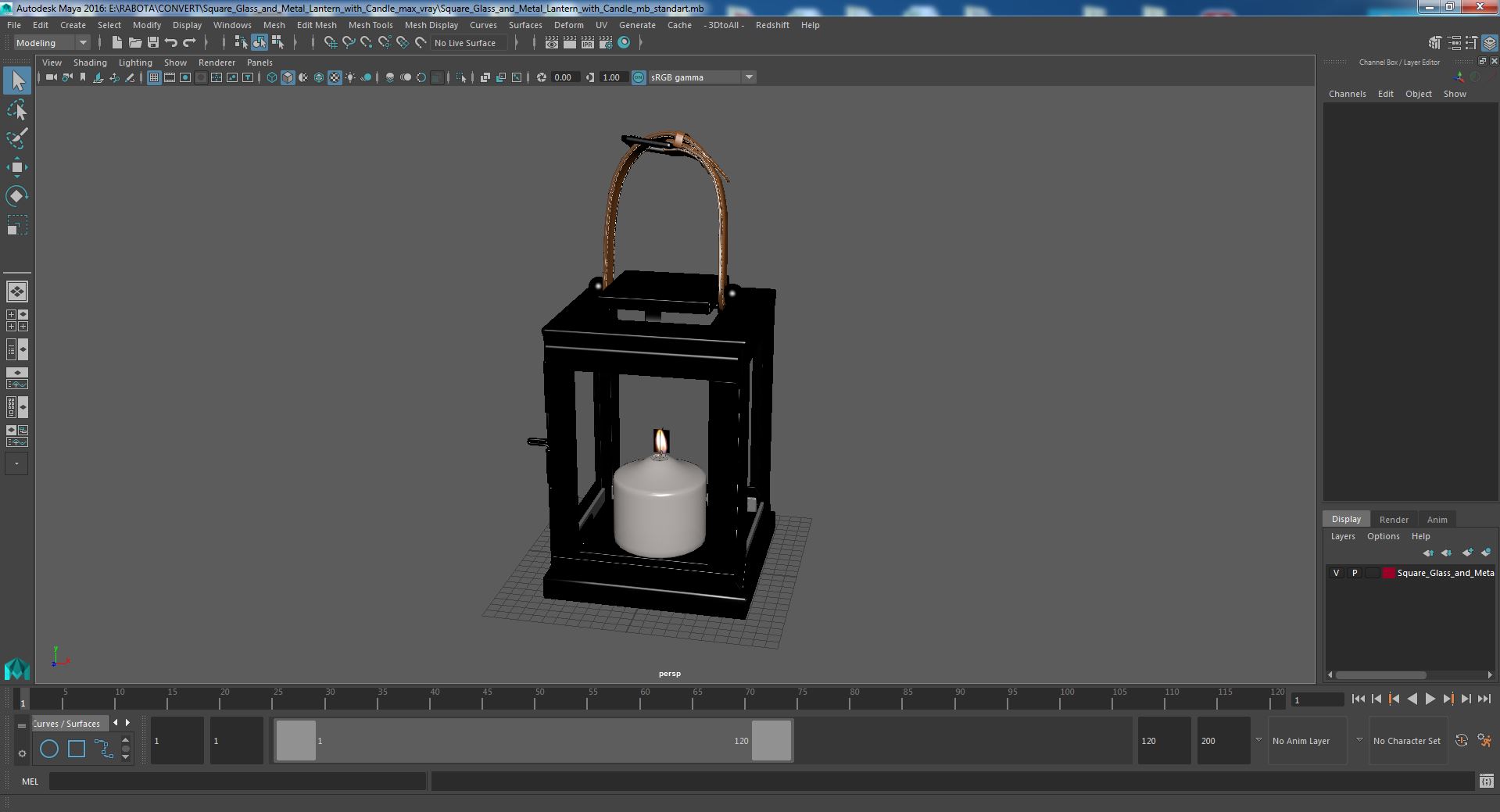Toggle color management ON button
1500x812 pixels.
click(x=639, y=77)
